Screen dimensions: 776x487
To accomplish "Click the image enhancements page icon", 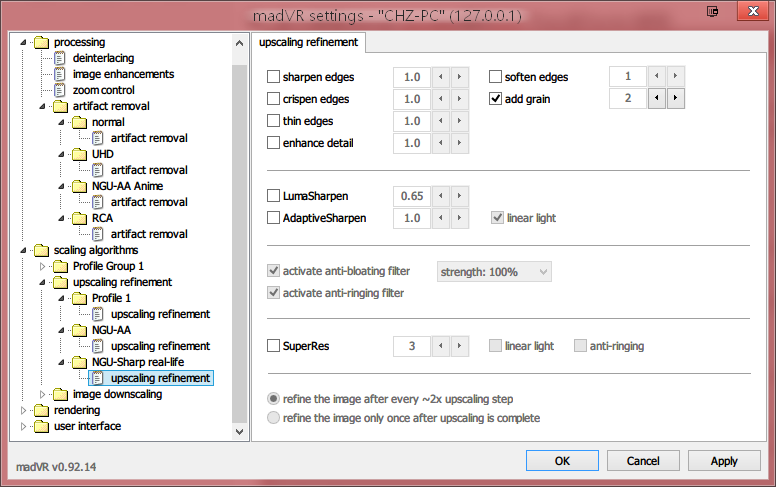I will 59,74.
